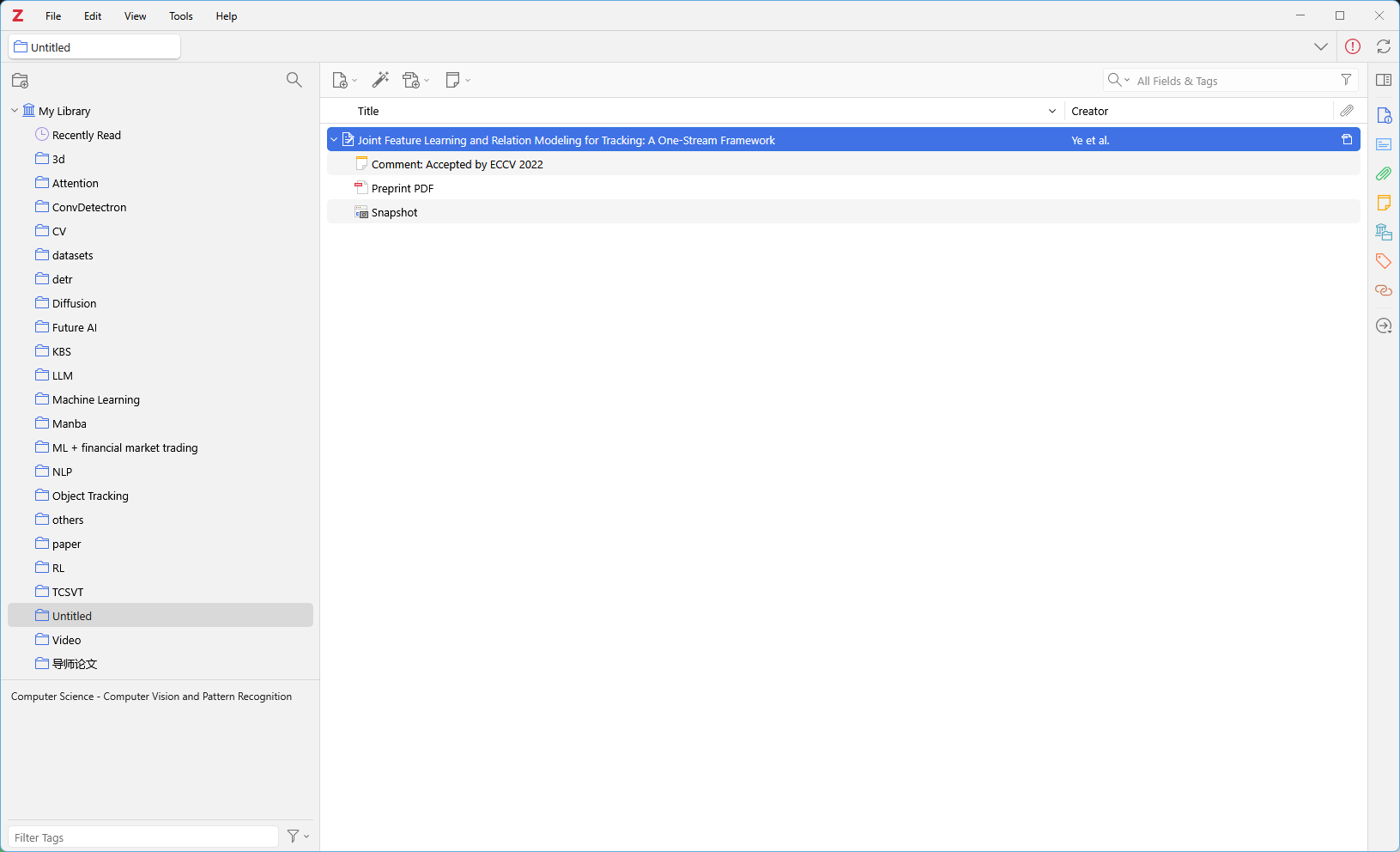Toggle the item pane layout icon
The height and width of the screenshot is (852, 1400).
[1384, 80]
